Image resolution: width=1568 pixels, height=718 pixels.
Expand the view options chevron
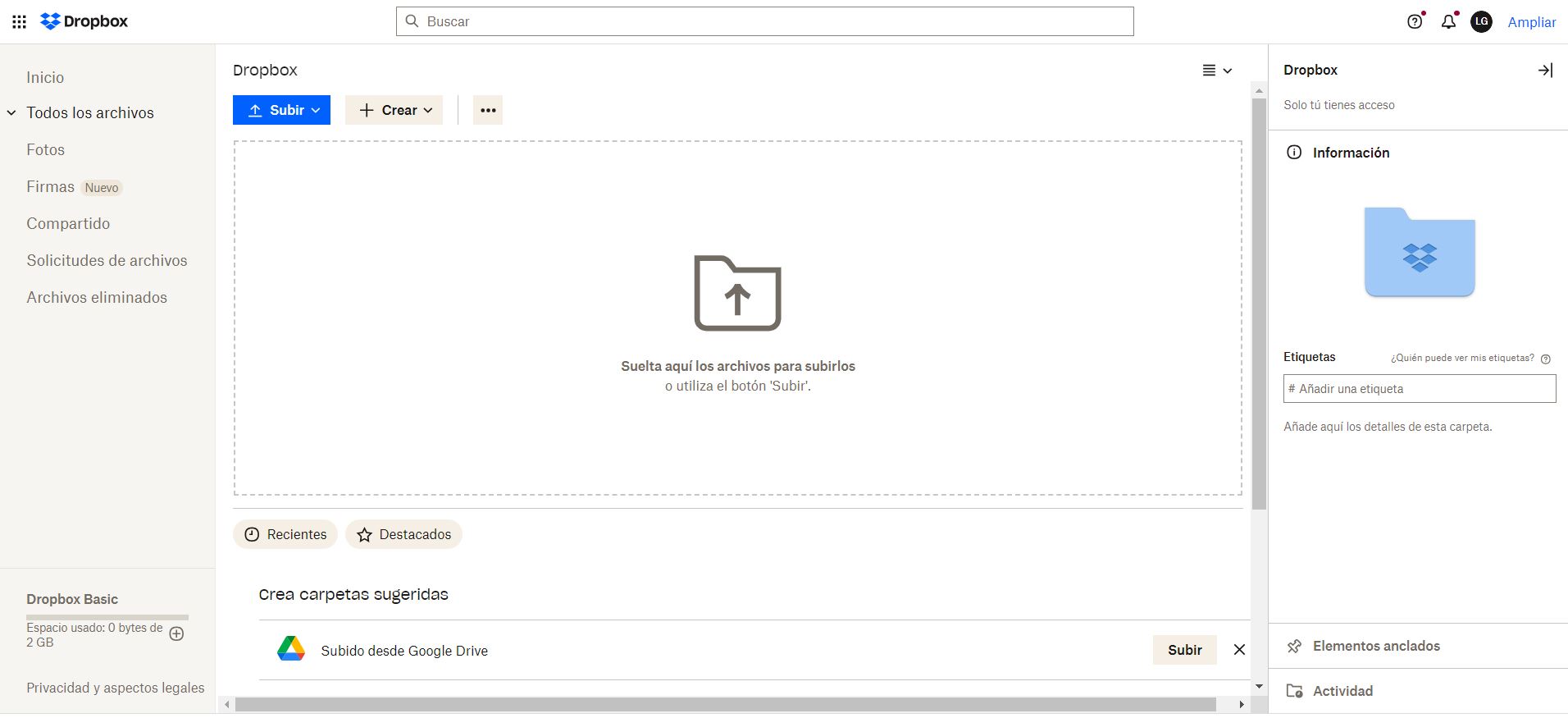[x=1228, y=71]
